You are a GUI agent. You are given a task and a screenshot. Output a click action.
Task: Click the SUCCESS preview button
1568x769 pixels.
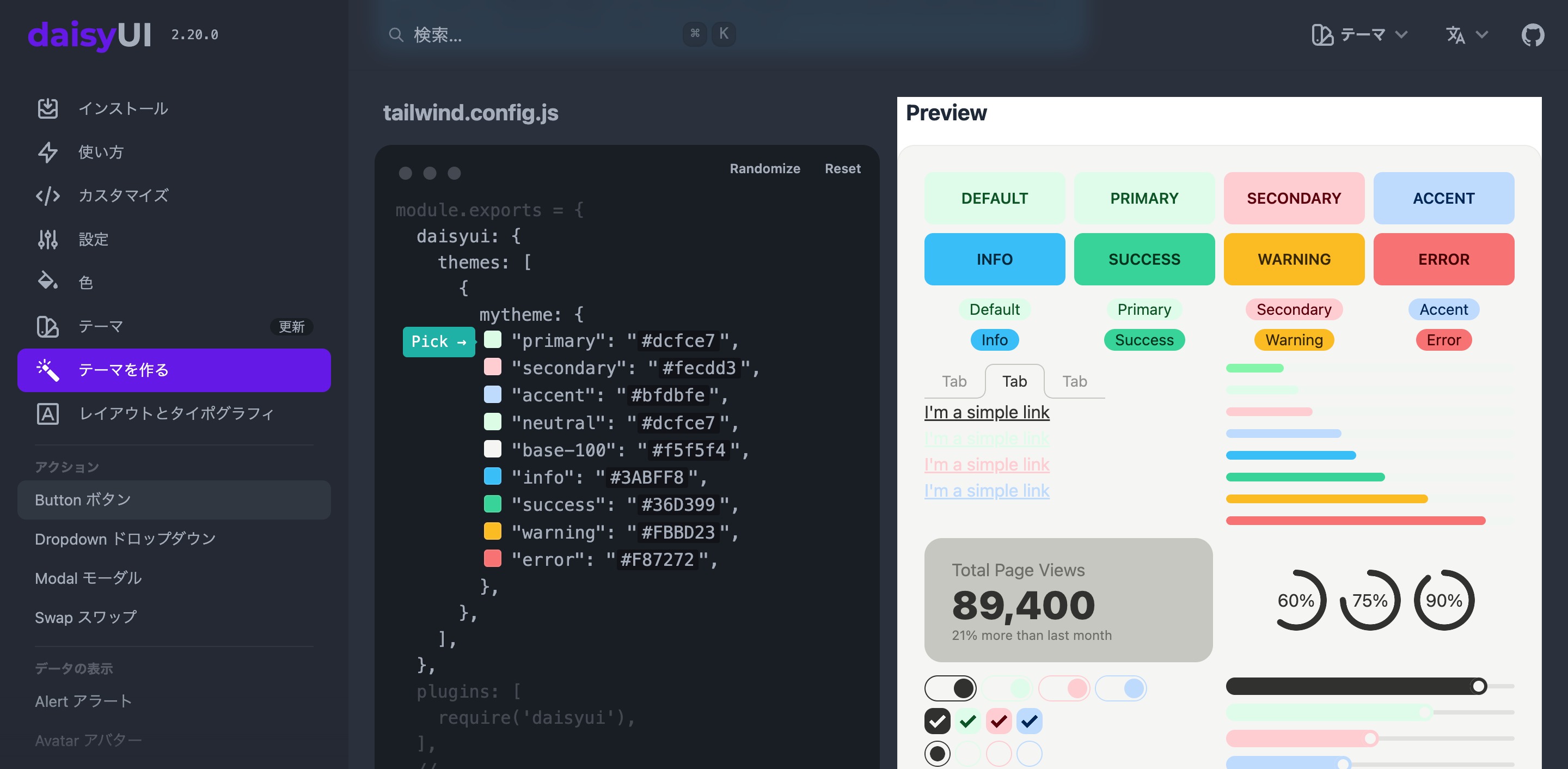pyautogui.click(x=1144, y=259)
